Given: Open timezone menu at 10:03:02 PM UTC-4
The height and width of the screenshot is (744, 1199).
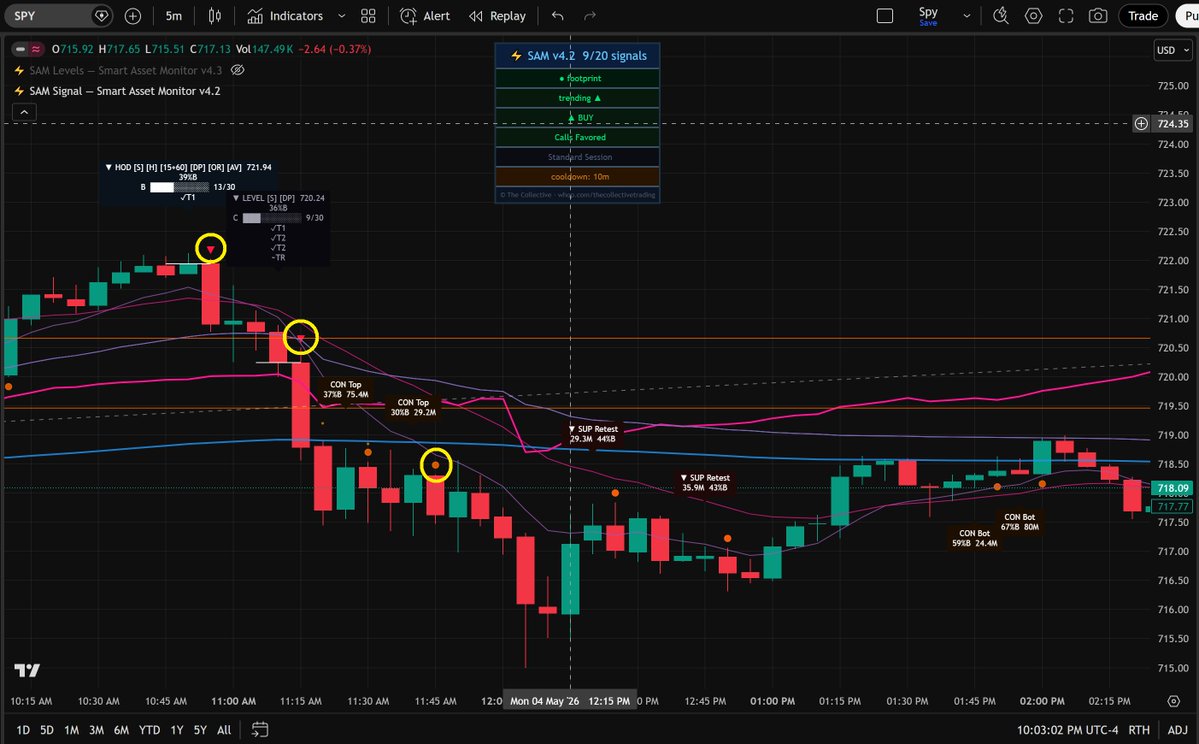Looking at the screenshot, I should click(1067, 729).
